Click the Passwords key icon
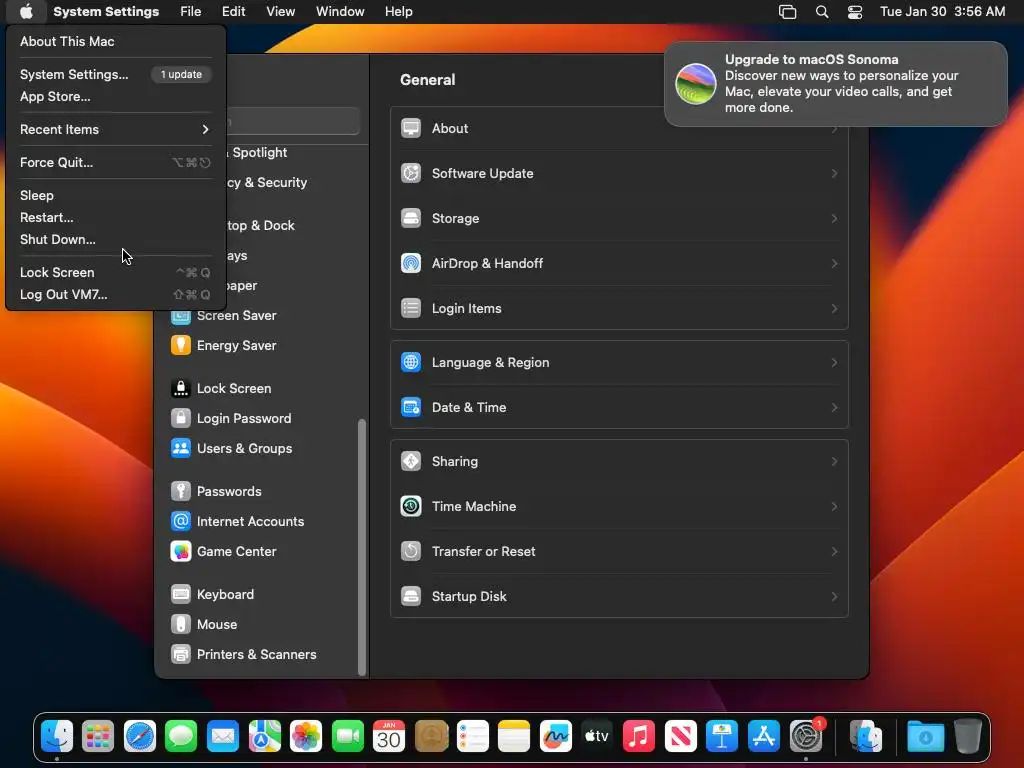This screenshot has height=768, width=1024. click(x=181, y=491)
